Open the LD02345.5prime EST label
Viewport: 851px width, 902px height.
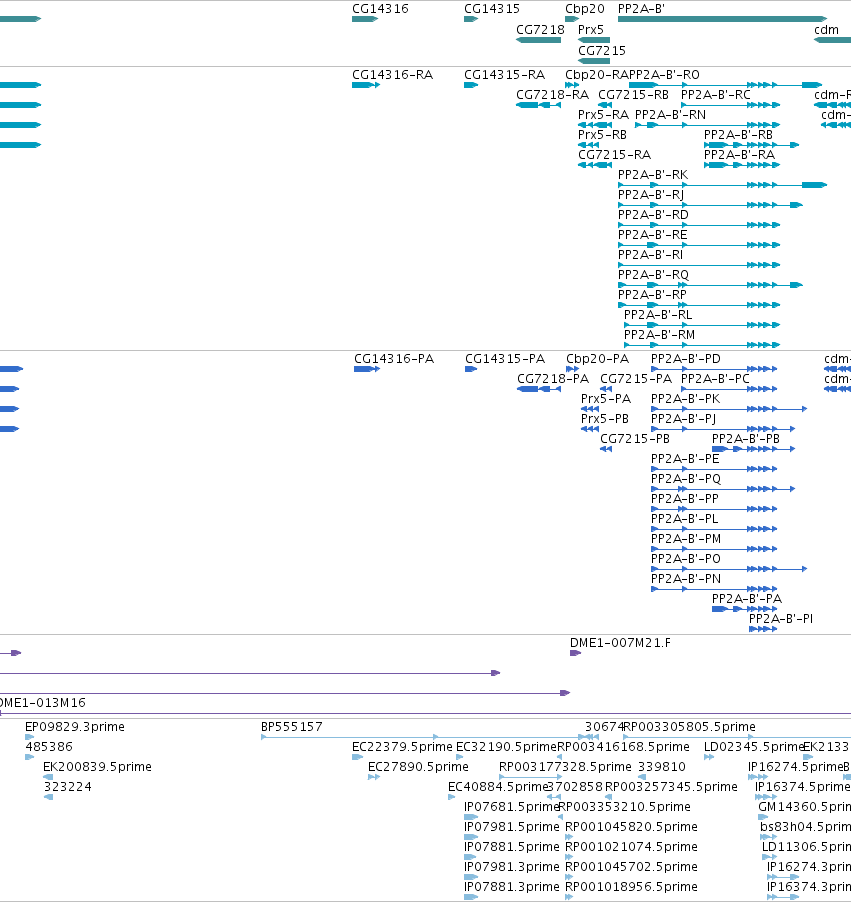754,747
